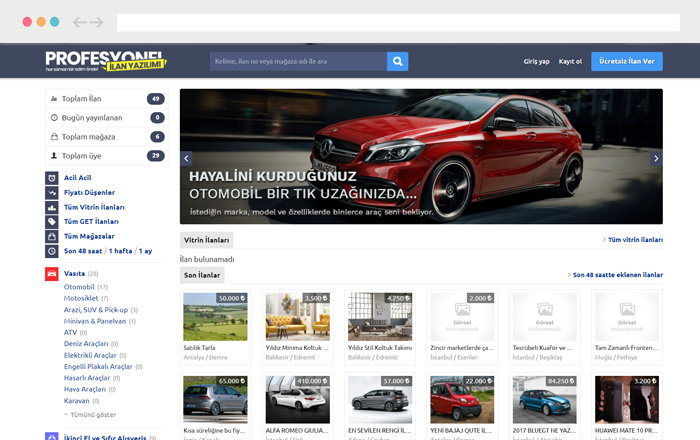
Task: Open the Minivan & Panelvan subcategory
Action: [95, 321]
